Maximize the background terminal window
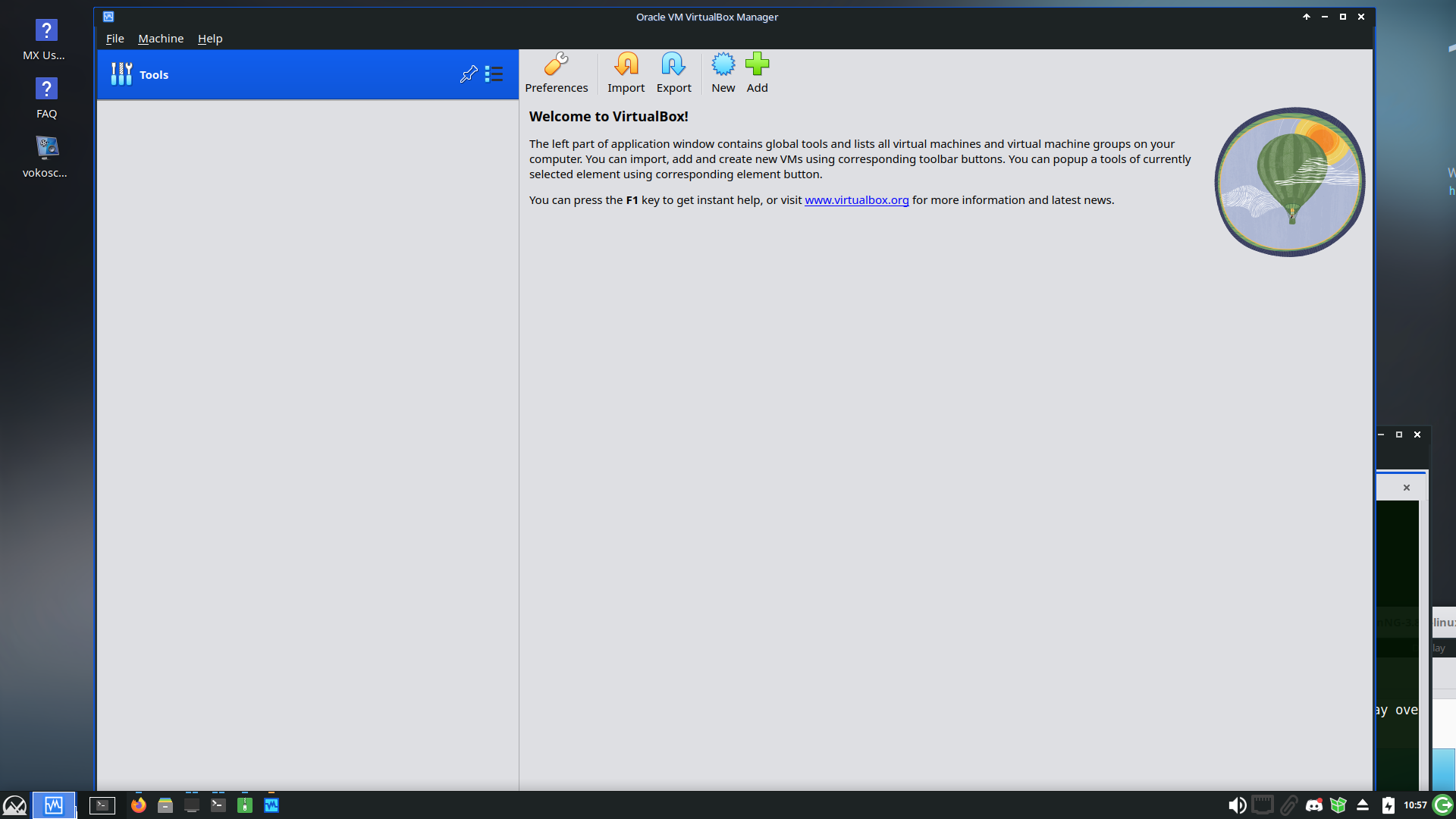 click(1399, 435)
